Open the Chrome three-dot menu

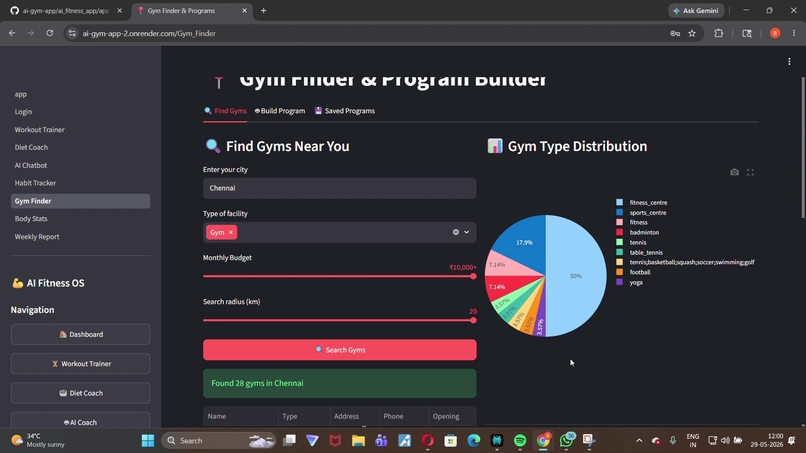tap(794, 33)
